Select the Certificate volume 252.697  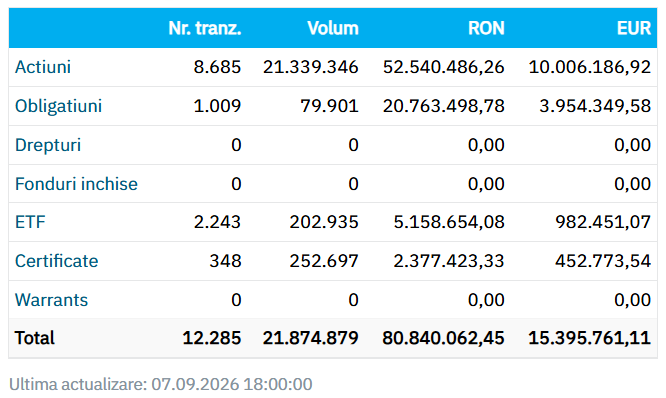(x=324, y=261)
